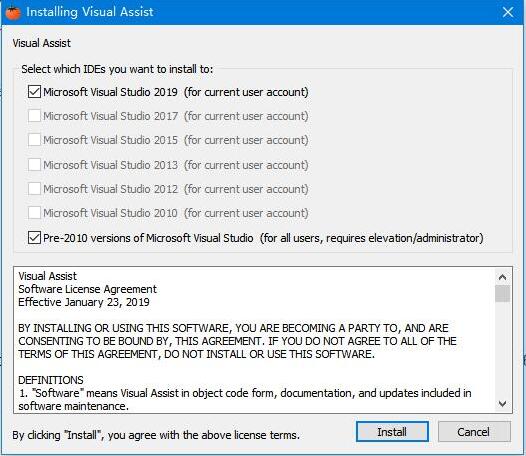Click the license agreement scrollbar thumb
This screenshot has height=456, width=526.
pyautogui.click(x=502, y=294)
